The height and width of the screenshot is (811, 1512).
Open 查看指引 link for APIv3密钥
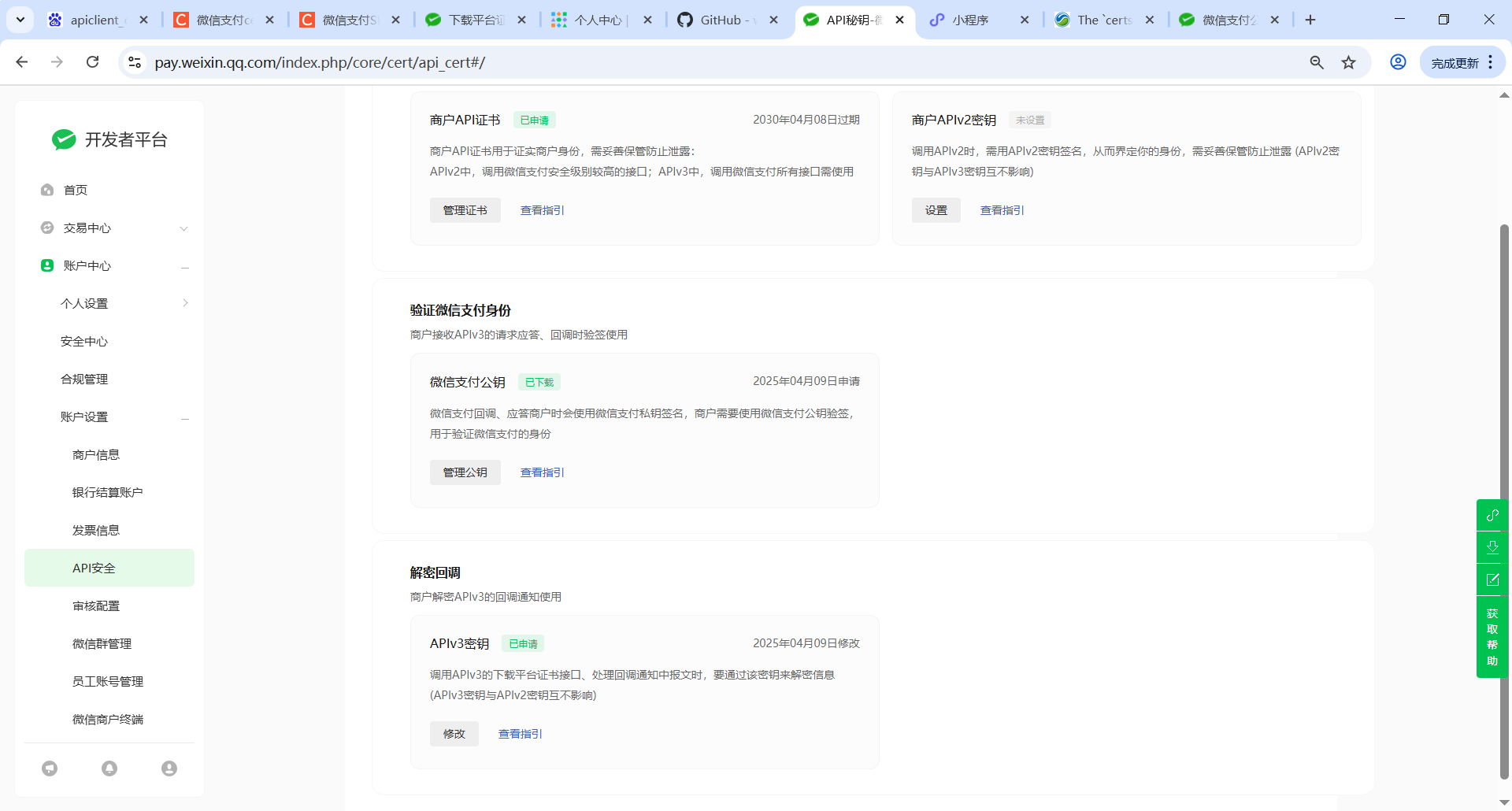[x=521, y=734]
